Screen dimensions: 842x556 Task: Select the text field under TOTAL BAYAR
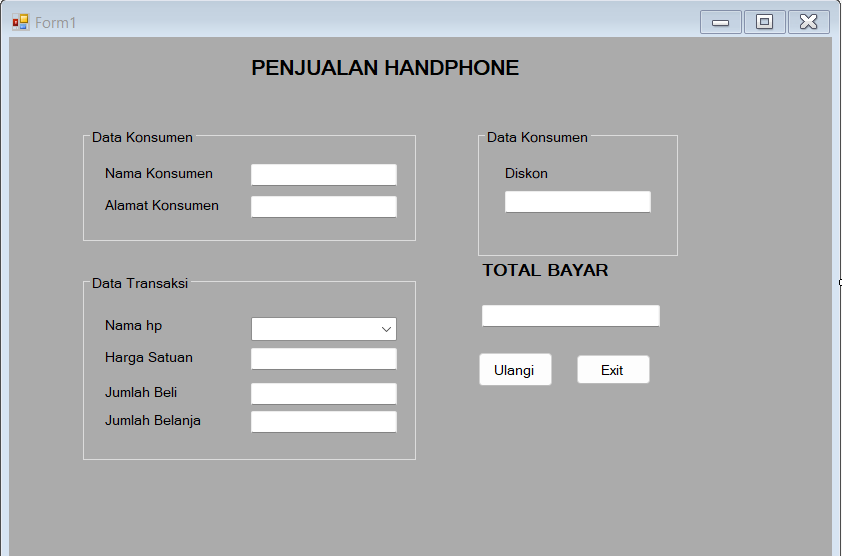(570, 316)
